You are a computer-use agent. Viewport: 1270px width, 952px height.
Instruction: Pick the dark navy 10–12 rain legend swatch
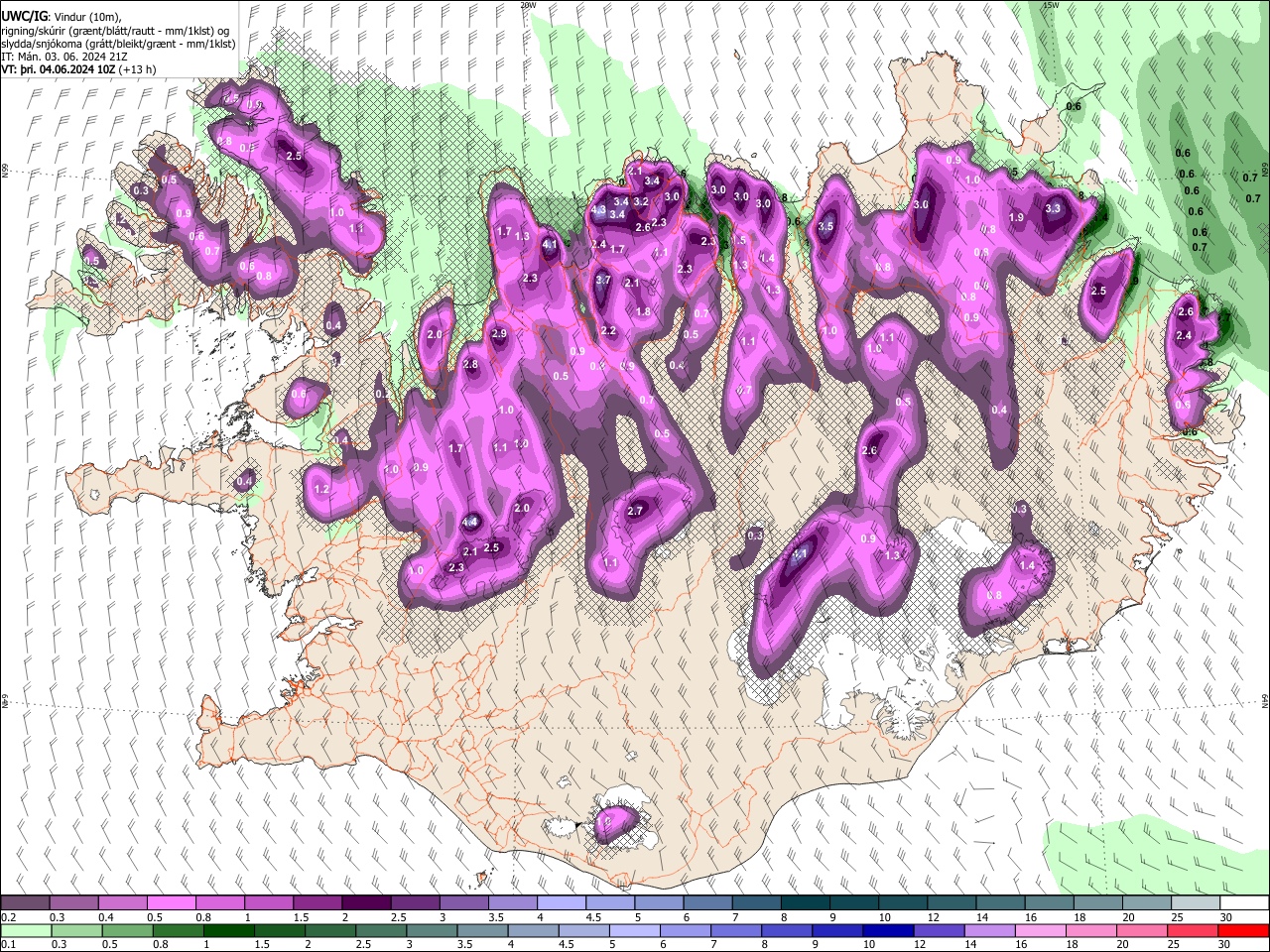click(x=886, y=930)
